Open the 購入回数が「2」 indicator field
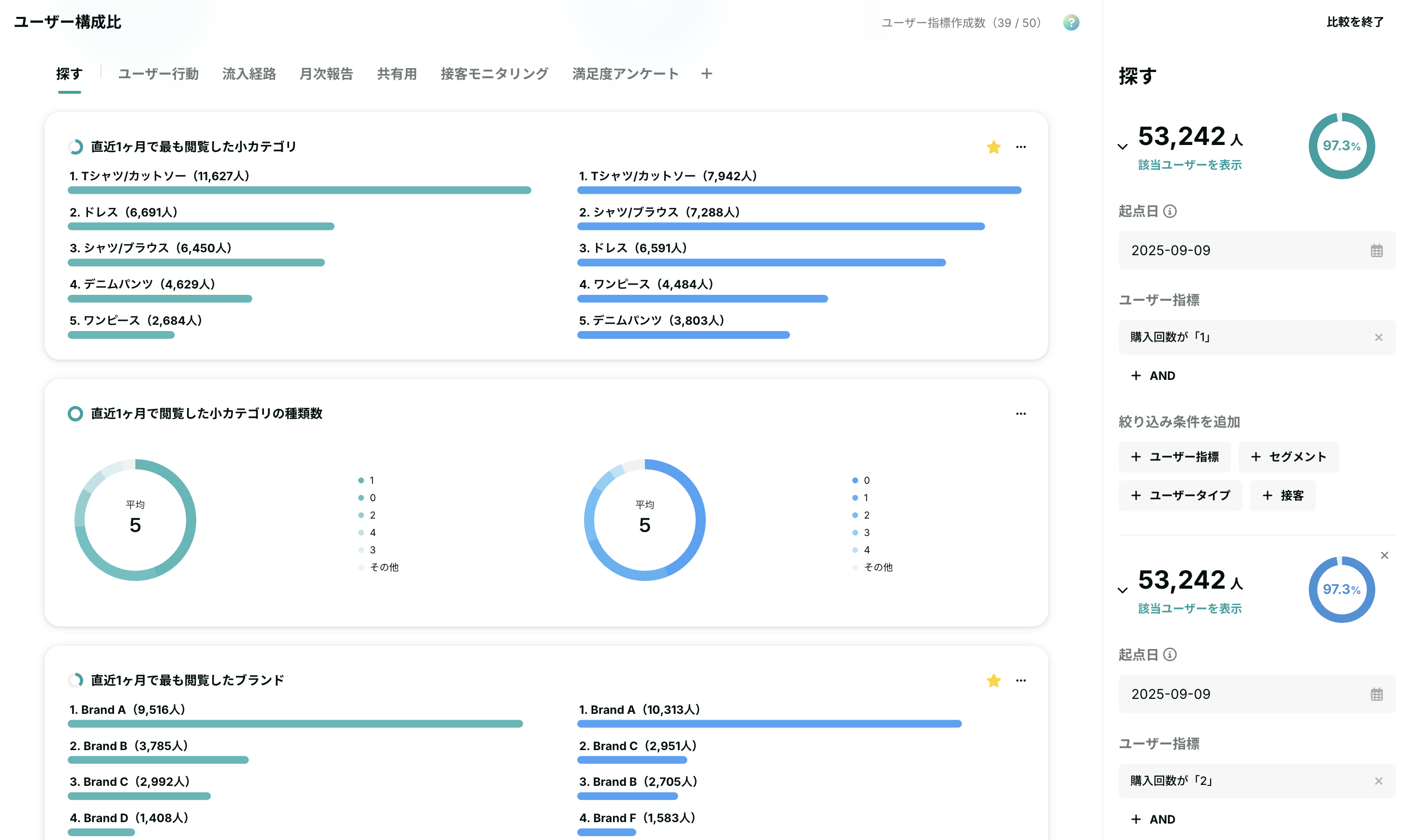 tap(1256, 781)
